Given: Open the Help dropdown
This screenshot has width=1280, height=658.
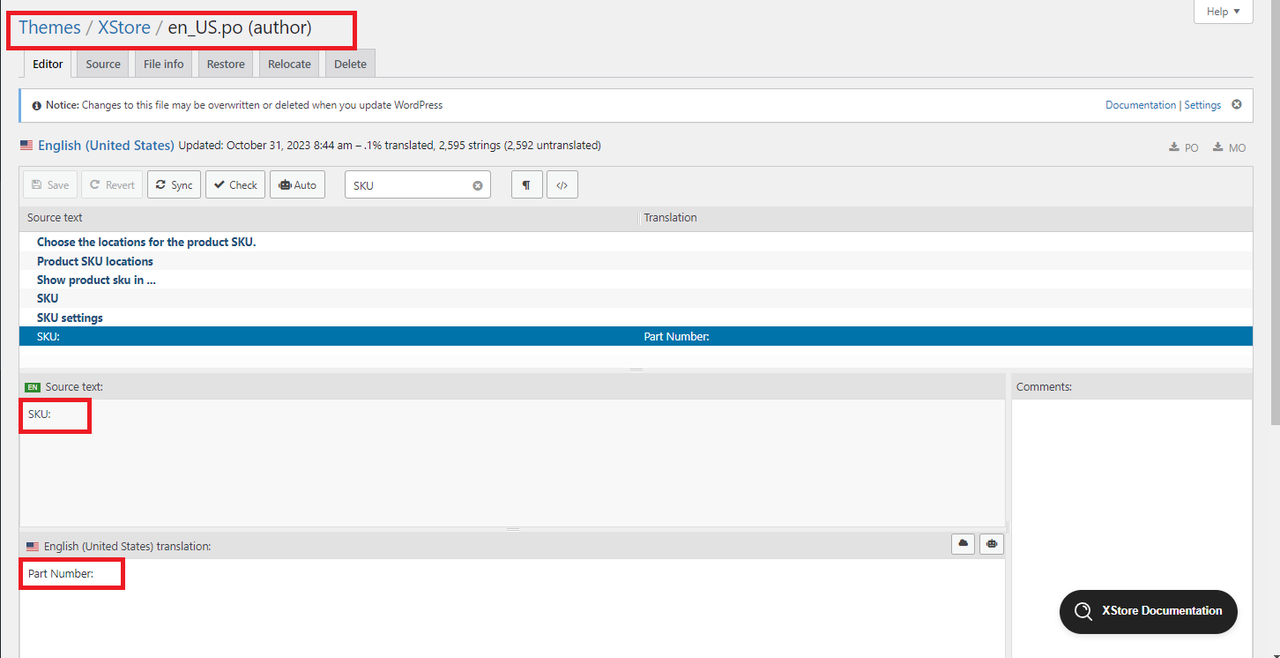Looking at the screenshot, I should [1223, 11].
